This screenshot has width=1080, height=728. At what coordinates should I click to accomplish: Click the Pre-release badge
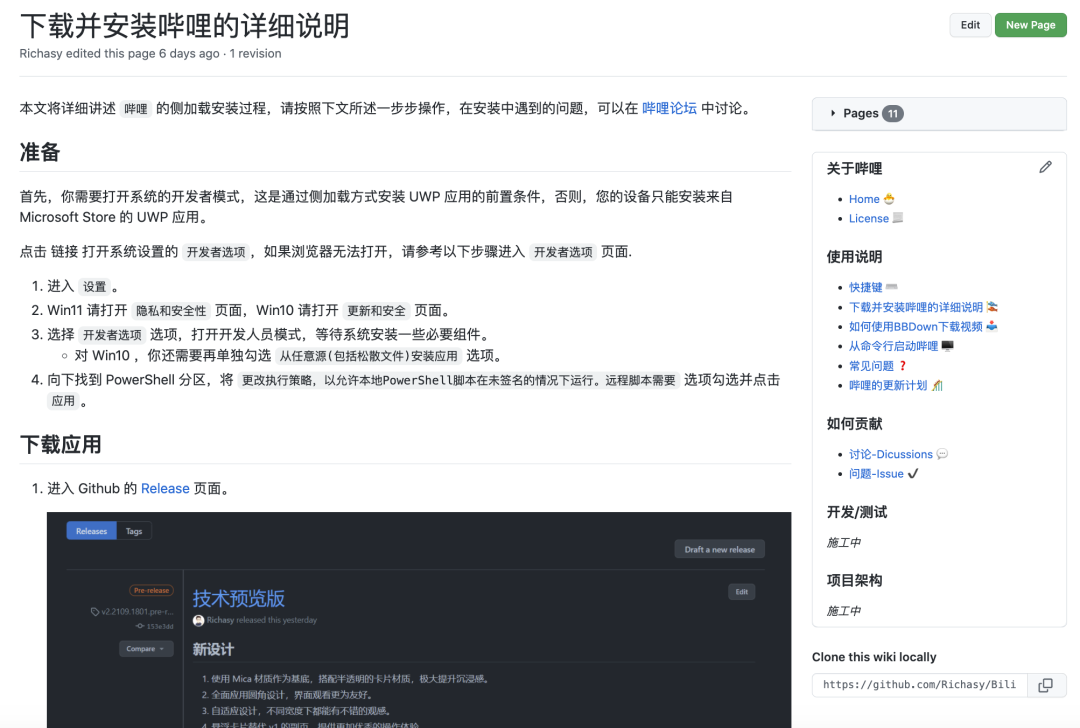[152, 590]
